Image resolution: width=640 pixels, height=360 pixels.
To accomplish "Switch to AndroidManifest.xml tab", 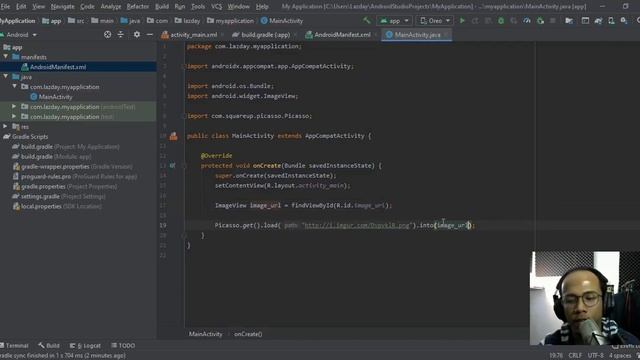I will pyautogui.click(x=342, y=35).
